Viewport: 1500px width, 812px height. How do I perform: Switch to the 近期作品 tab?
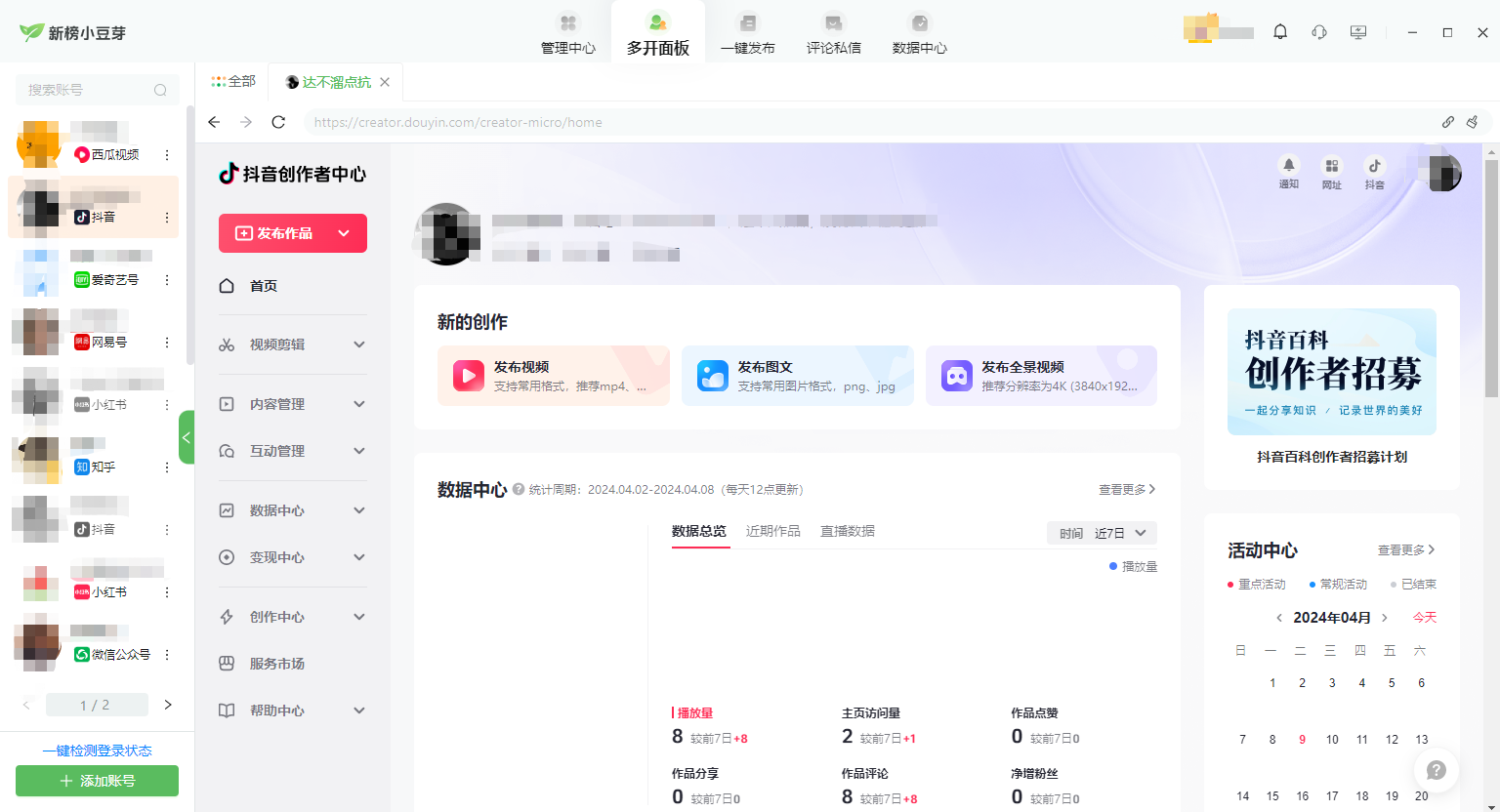coord(772,531)
